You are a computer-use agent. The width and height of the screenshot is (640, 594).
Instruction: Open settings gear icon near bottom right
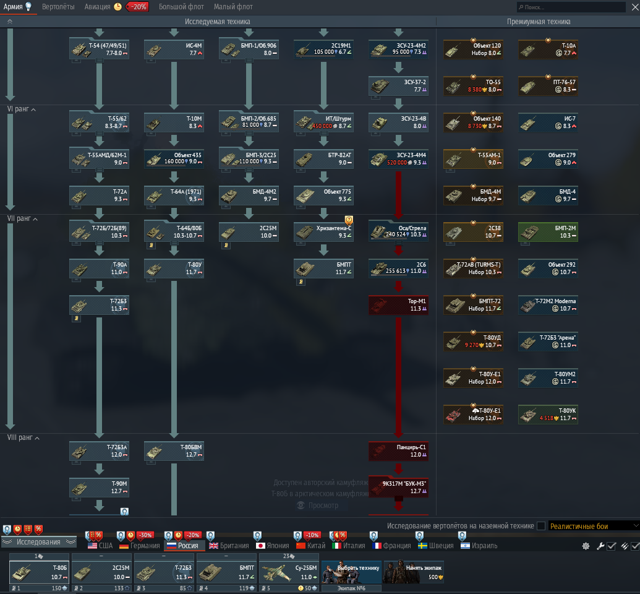point(586,546)
